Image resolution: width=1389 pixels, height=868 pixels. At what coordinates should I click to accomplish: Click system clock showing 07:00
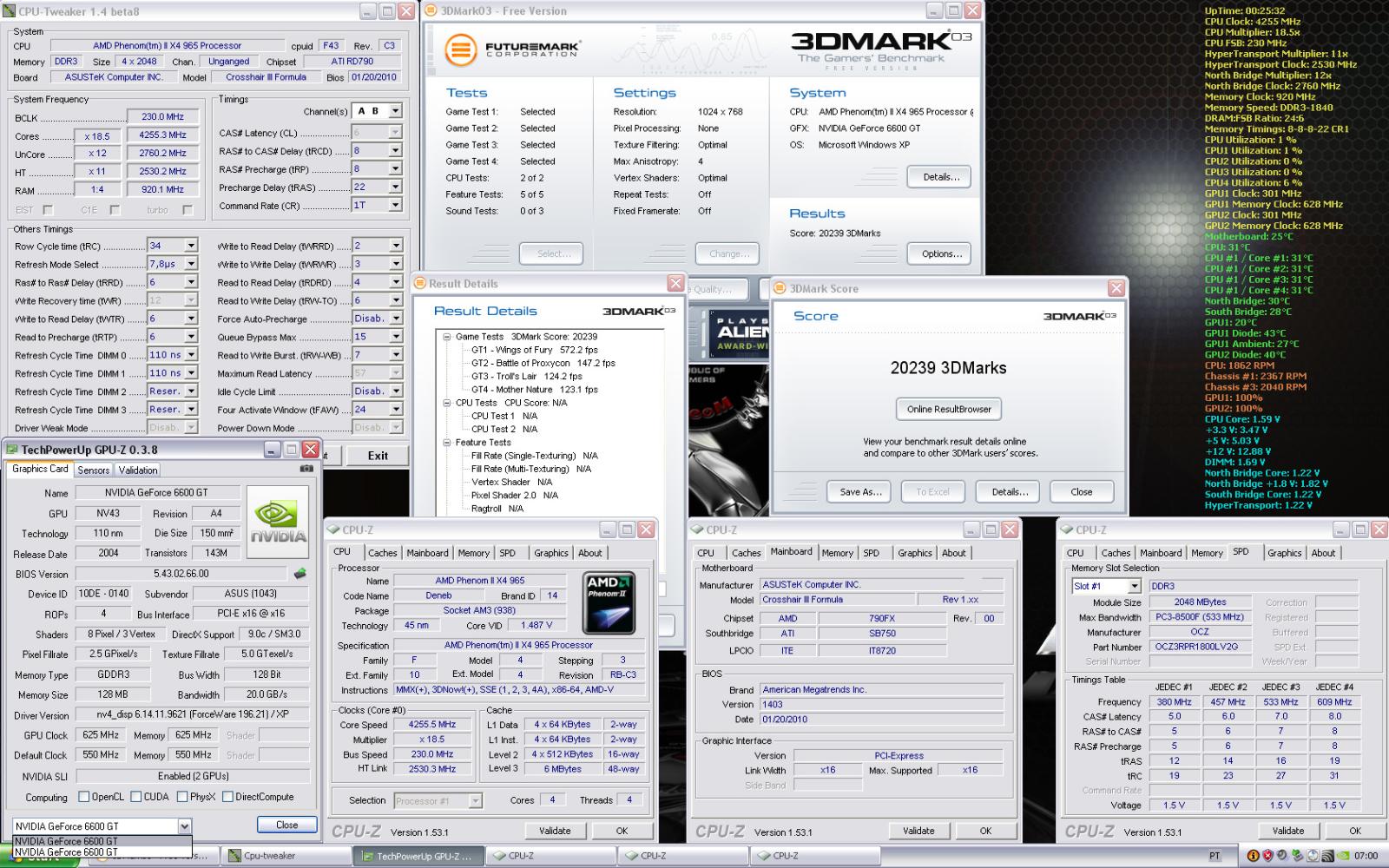point(1366,856)
